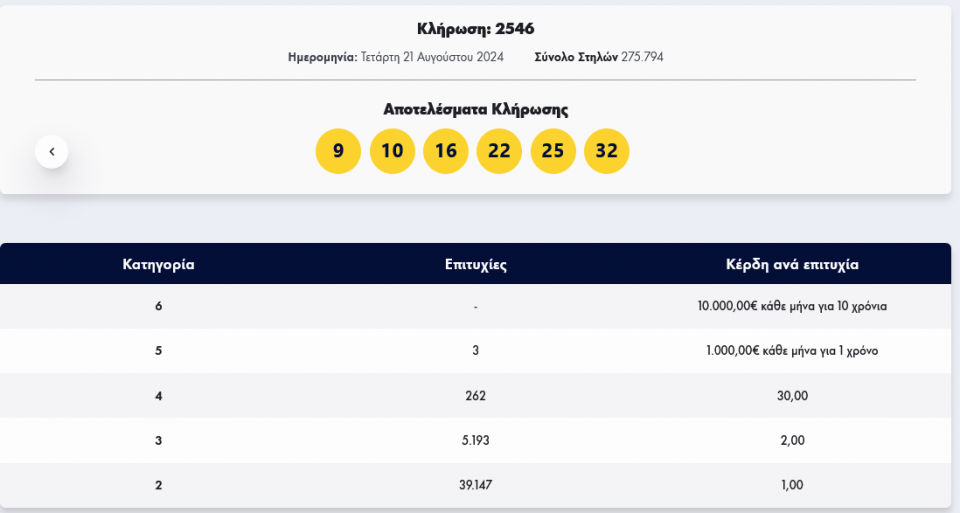This screenshot has width=960, height=513.
Task: Click the Επιτυχίες column header
Action: click(476, 265)
